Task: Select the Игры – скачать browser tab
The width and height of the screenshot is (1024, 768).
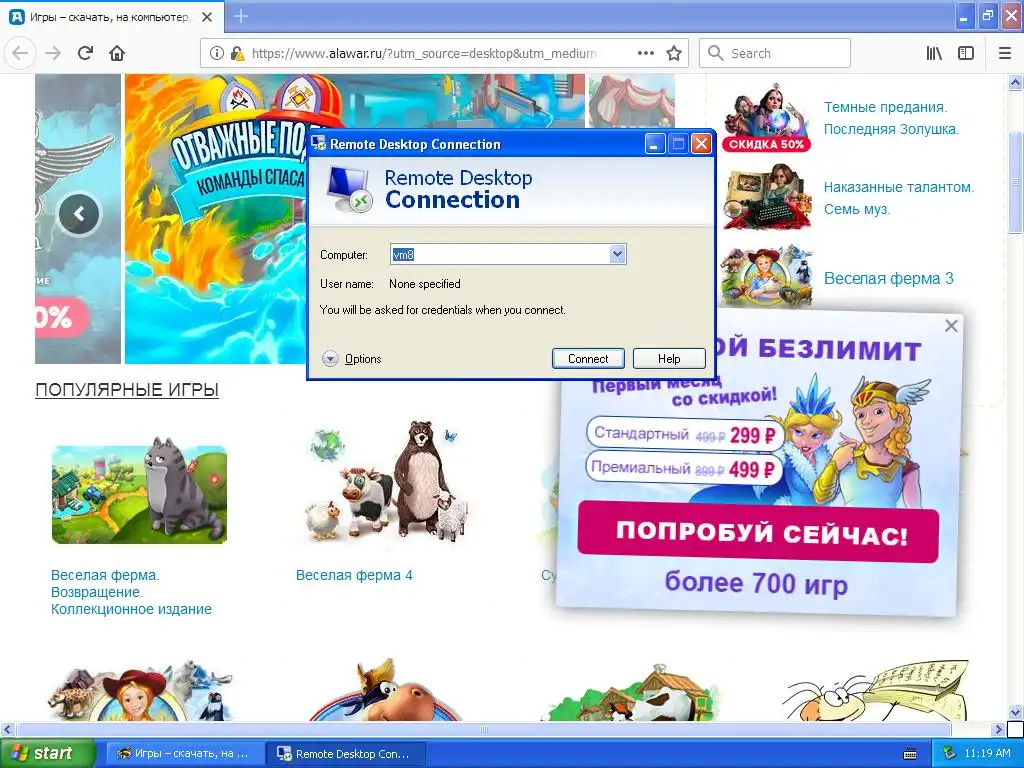Action: click(112, 17)
